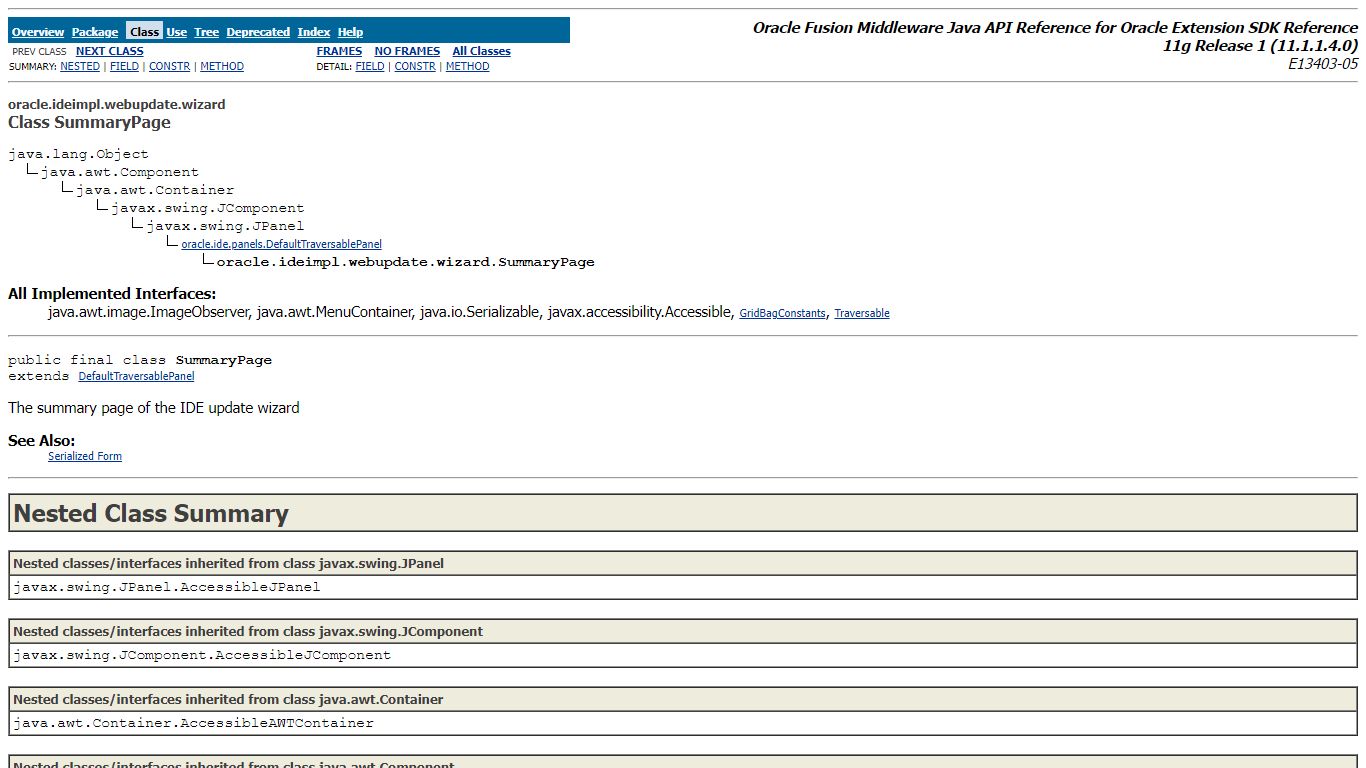Open oracle.ide.panels.DefaultTraversablePanel in hierarchy tree
Viewport: 1366px width, 768px height.
pos(281,244)
